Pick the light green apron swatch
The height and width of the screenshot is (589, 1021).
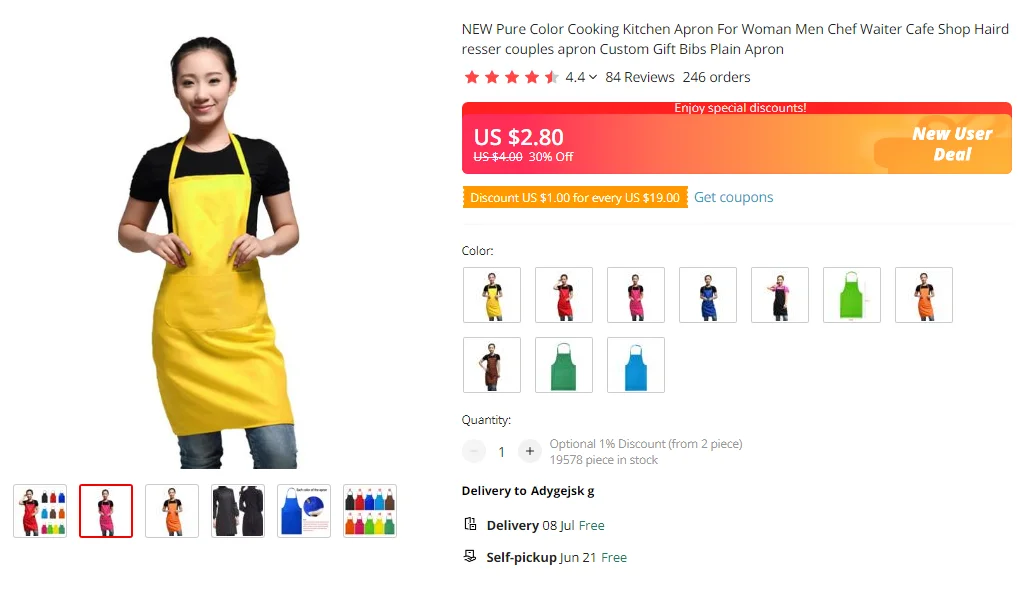pos(852,295)
